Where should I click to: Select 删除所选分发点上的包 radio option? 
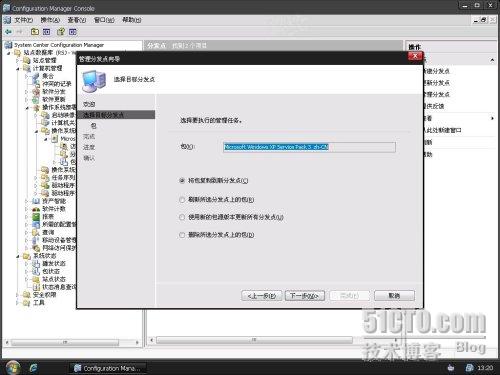pos(182,235)
